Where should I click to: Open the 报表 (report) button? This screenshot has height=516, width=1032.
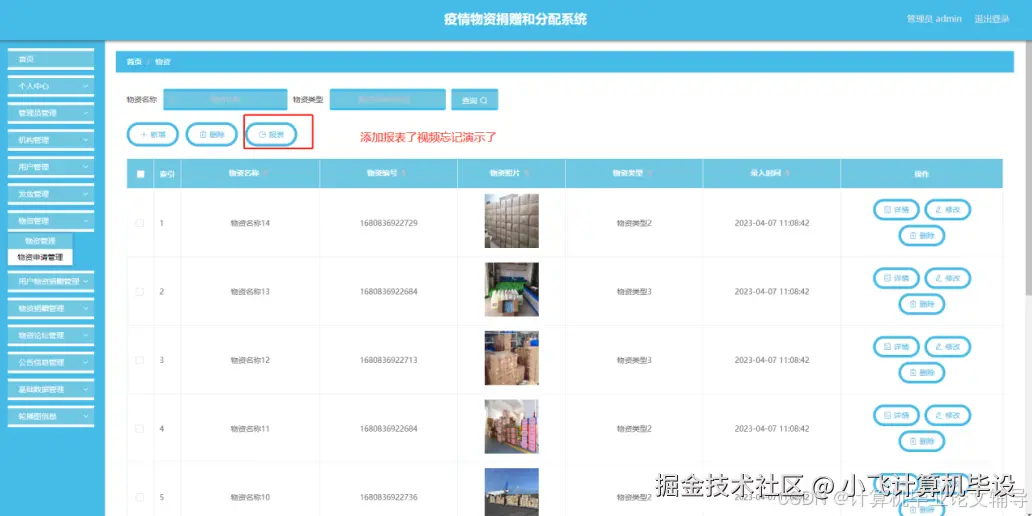271,134
